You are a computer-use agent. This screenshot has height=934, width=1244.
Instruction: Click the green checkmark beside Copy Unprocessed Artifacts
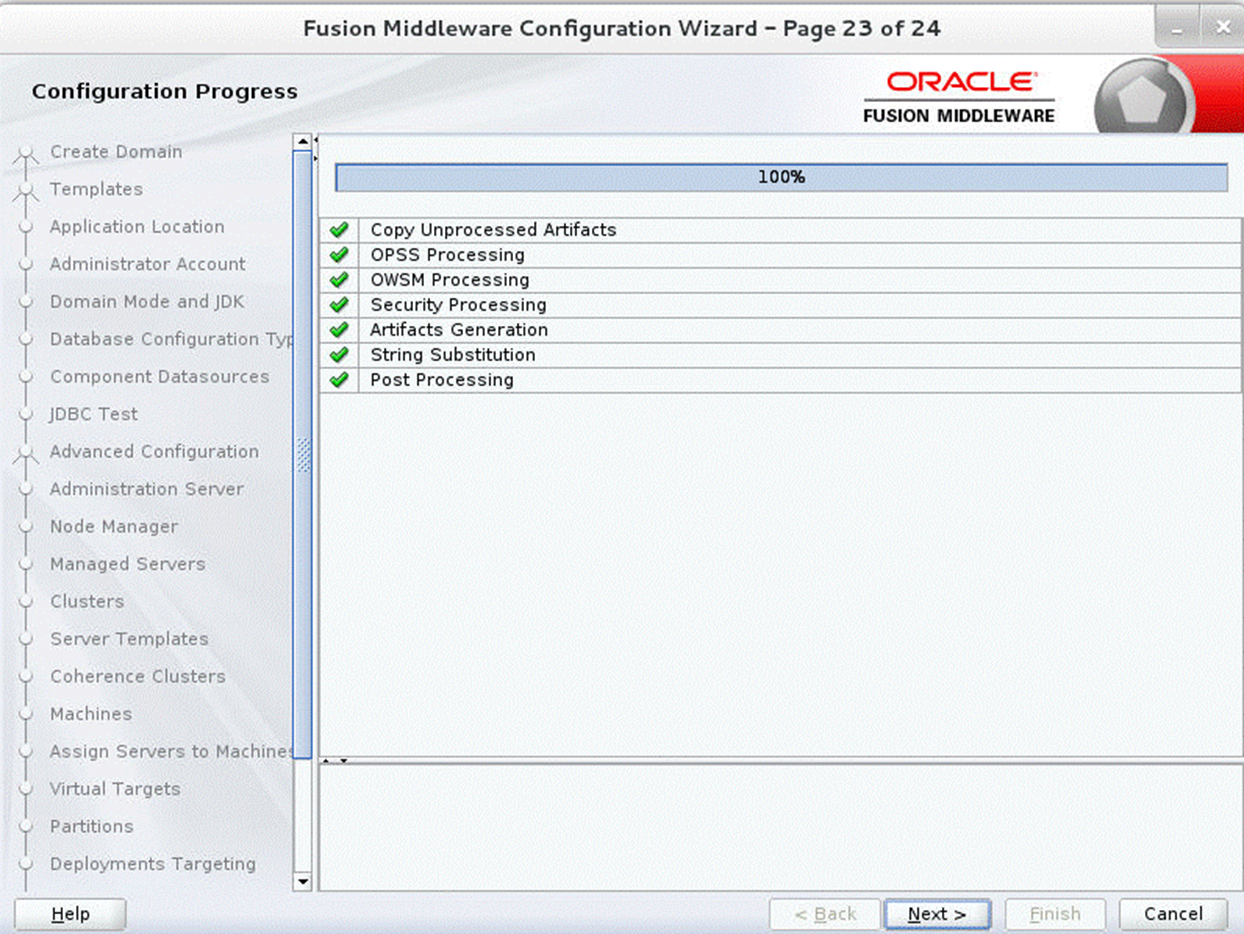pyautogui.click(x=339, y=229)
